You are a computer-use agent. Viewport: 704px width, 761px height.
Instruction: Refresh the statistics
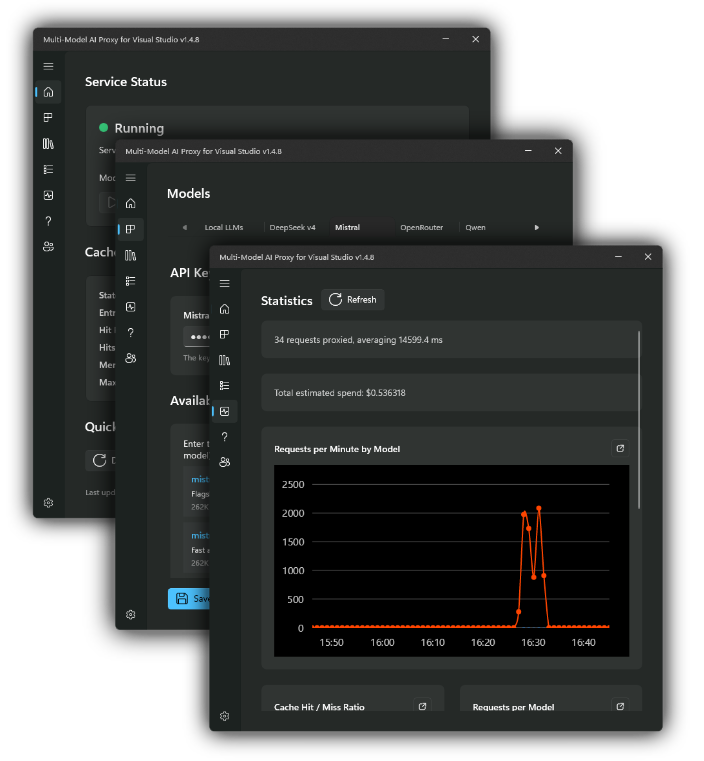coord(353,300)
